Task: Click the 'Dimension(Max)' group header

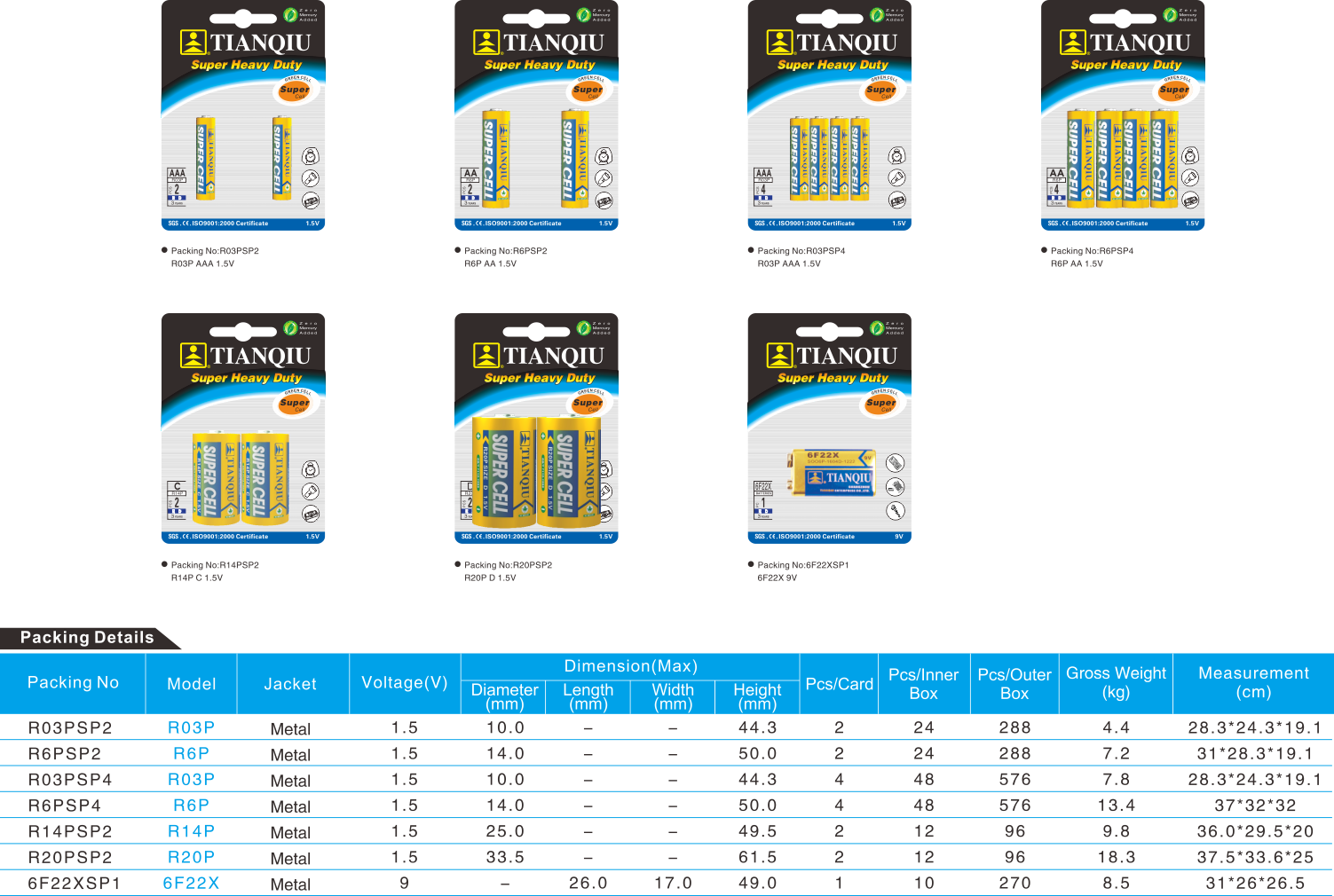Action: point(631,666)
